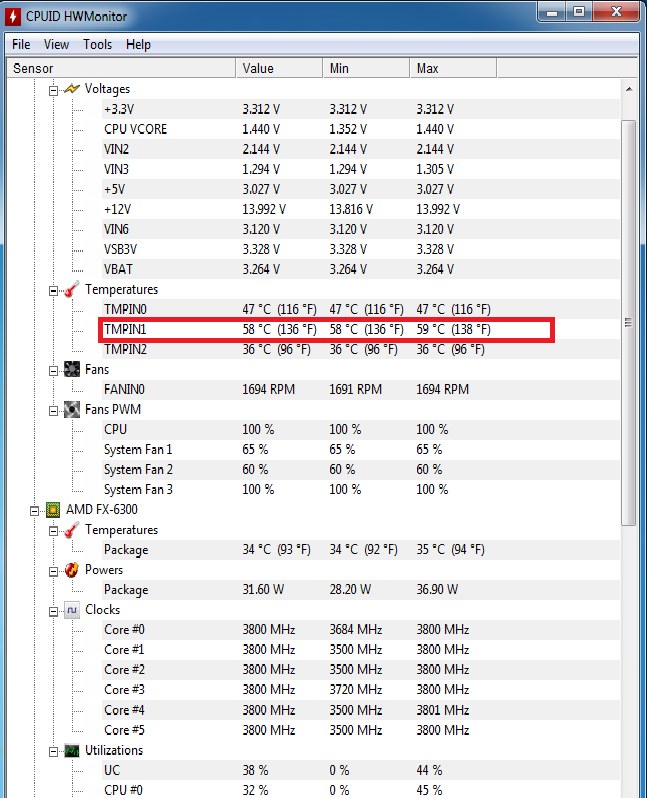
Task: Select the System Fan 1 row
Action: pos(360,449)
